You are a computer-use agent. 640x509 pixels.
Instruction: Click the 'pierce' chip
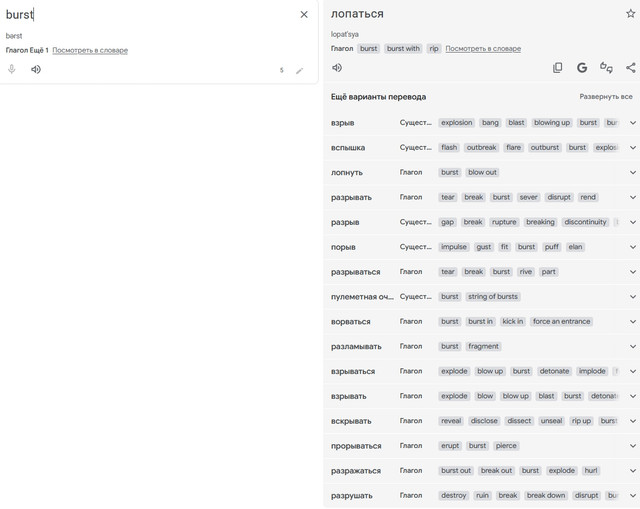pyautogui.click(x=506, y=446)
